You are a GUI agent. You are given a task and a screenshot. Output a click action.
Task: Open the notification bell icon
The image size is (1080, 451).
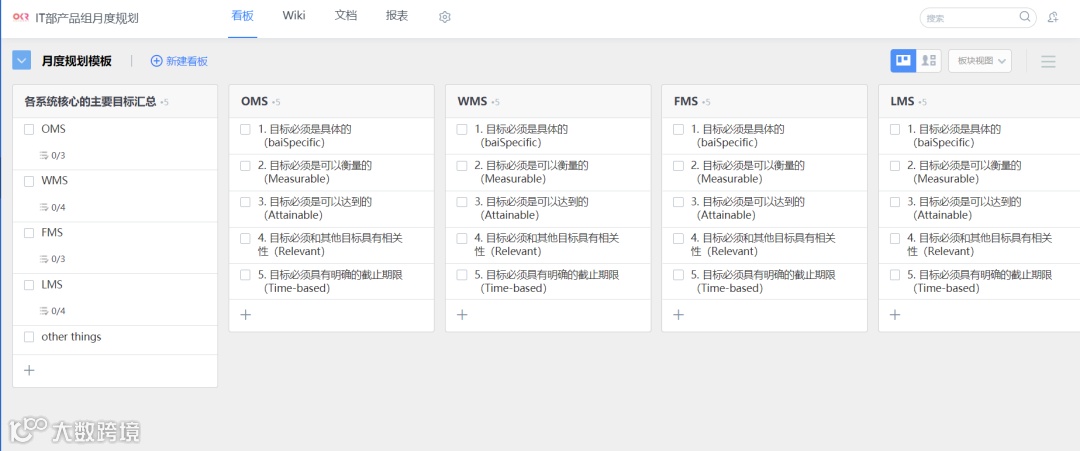pyautogui.click(x=1052, y=17)
